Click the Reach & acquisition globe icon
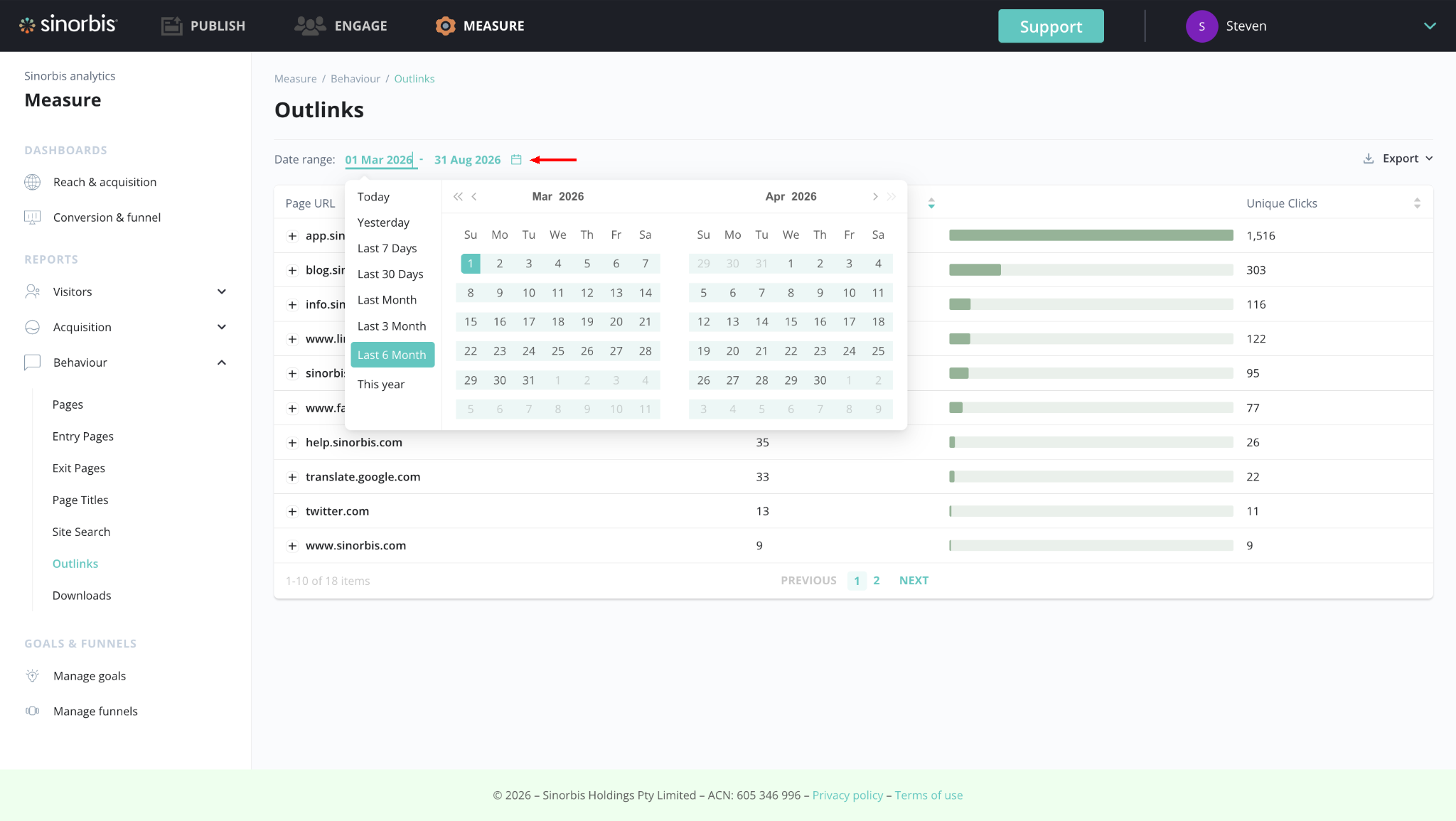The width and height of the screenshot is (1456, 821). click(32, 182)
